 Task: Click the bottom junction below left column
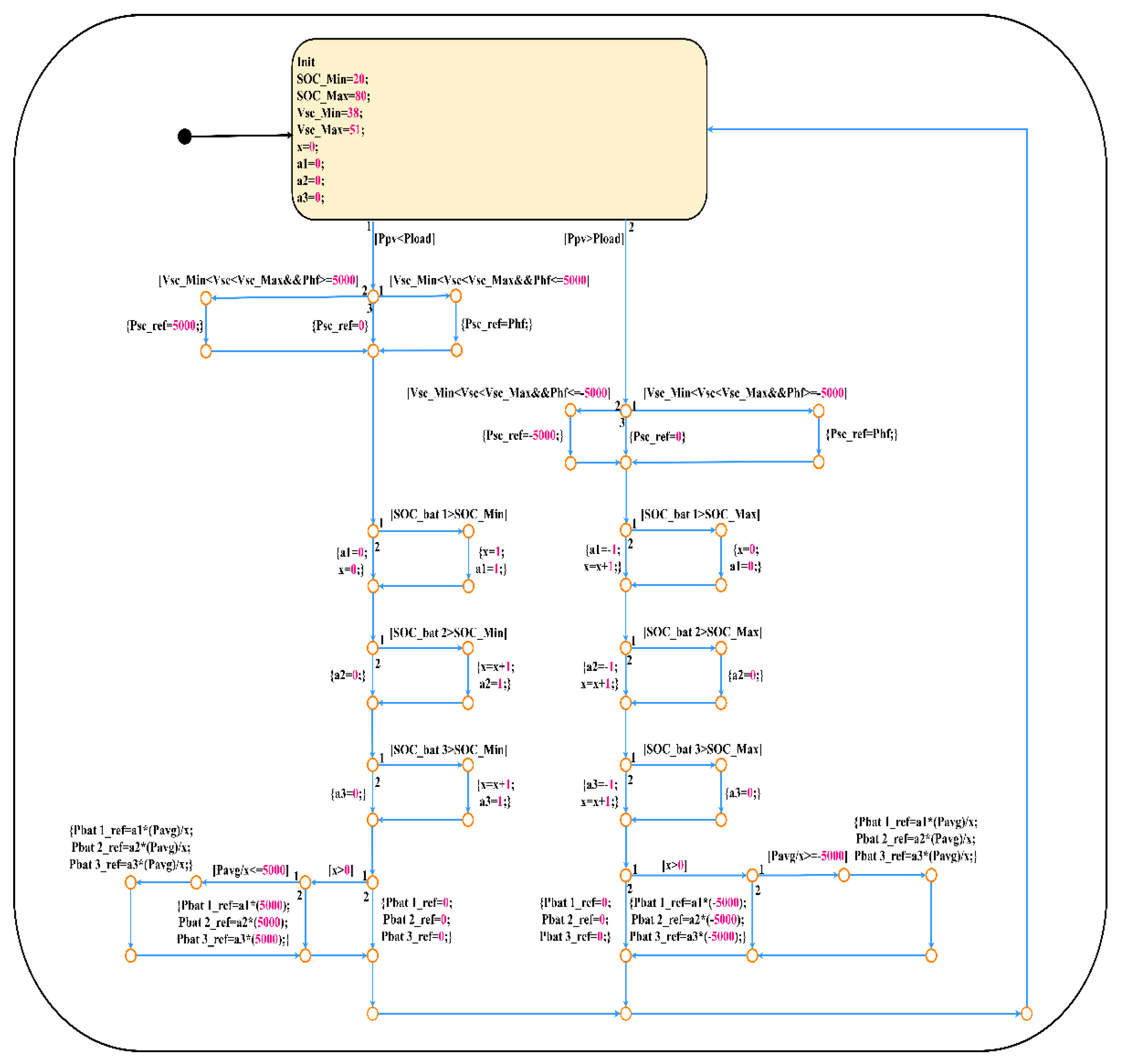pyautogui.click(x=372, y=1014)
